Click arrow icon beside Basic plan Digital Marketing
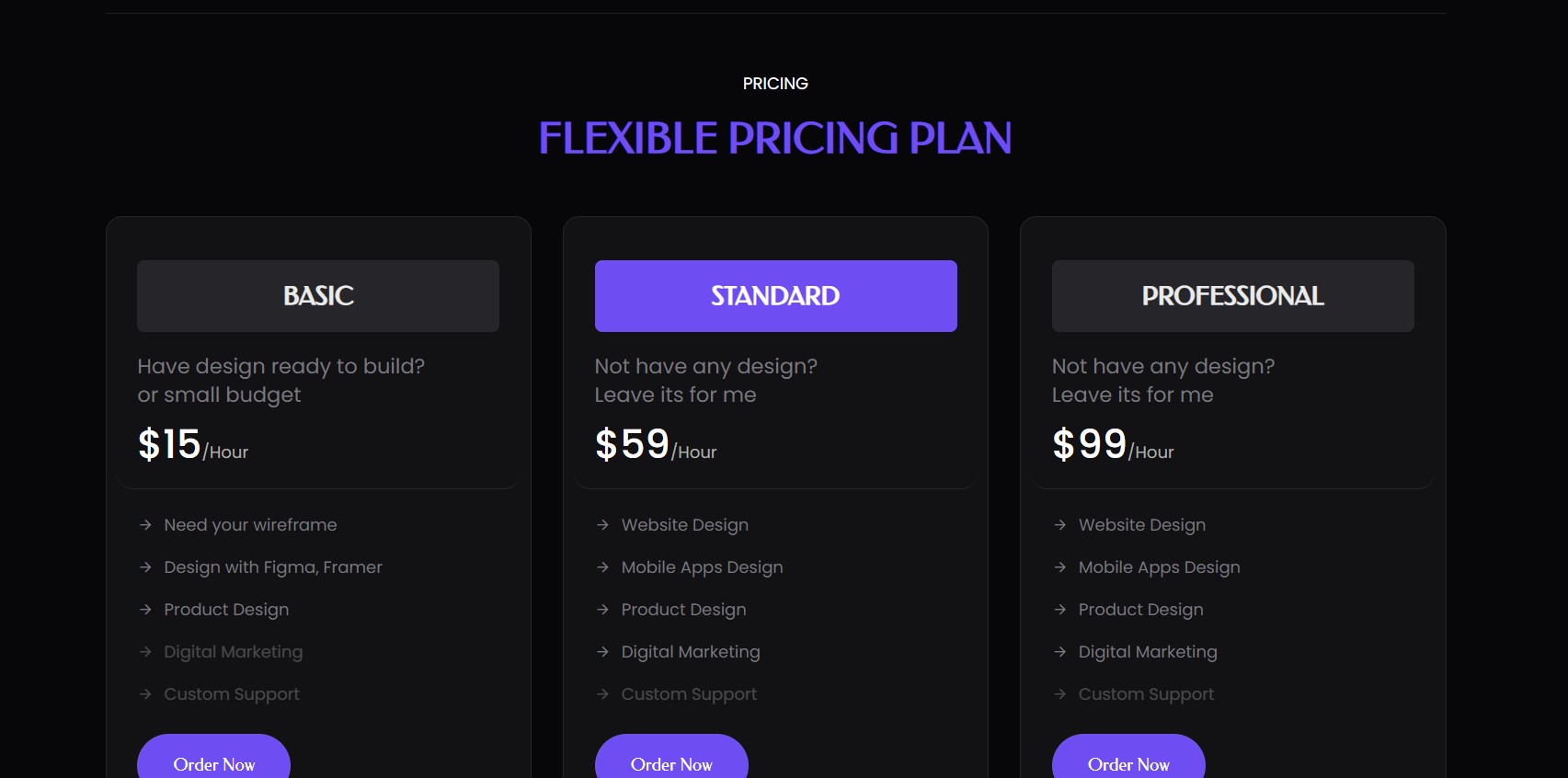1568x778 pixels. coord(145,652)
